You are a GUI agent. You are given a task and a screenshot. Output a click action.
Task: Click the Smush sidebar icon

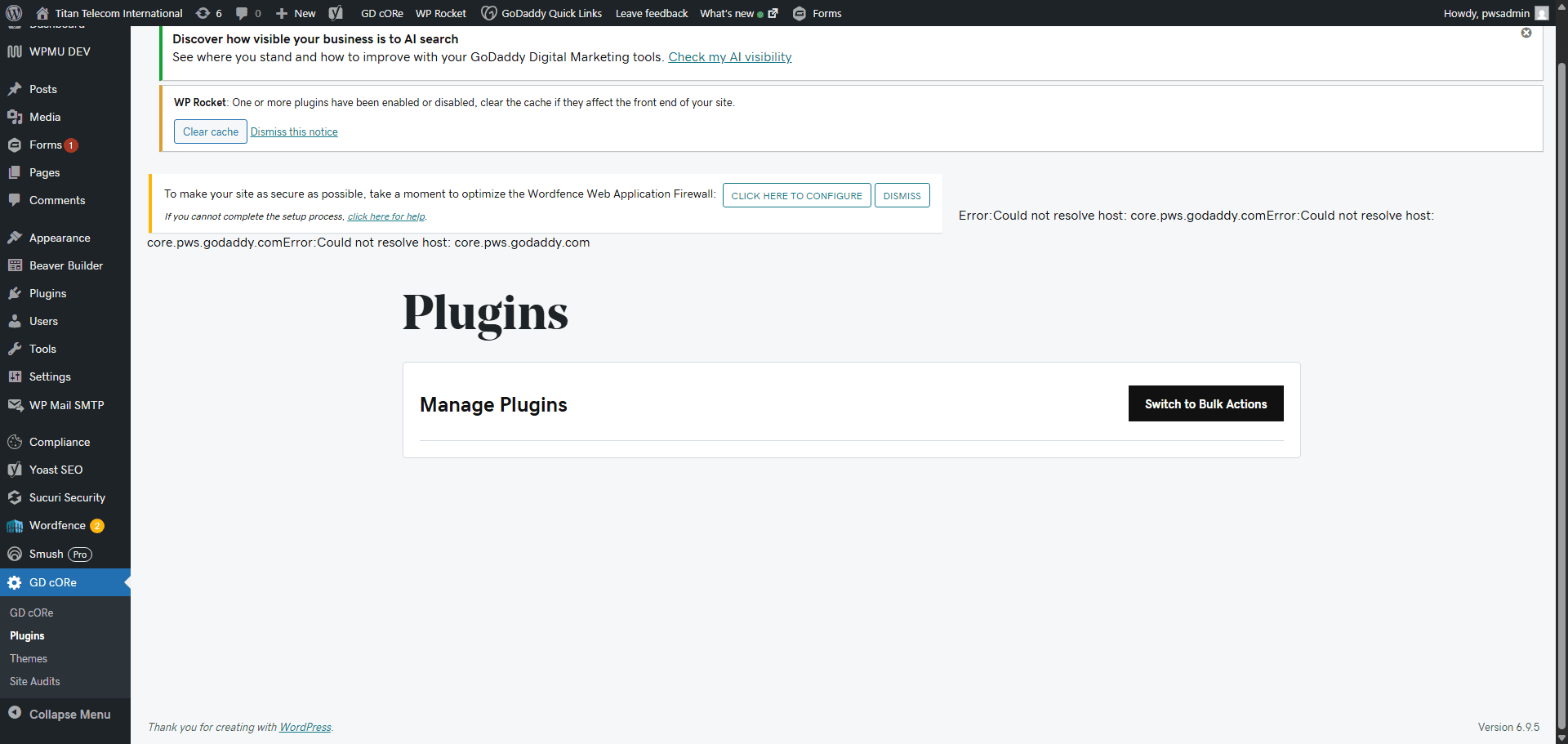[15, 554]
